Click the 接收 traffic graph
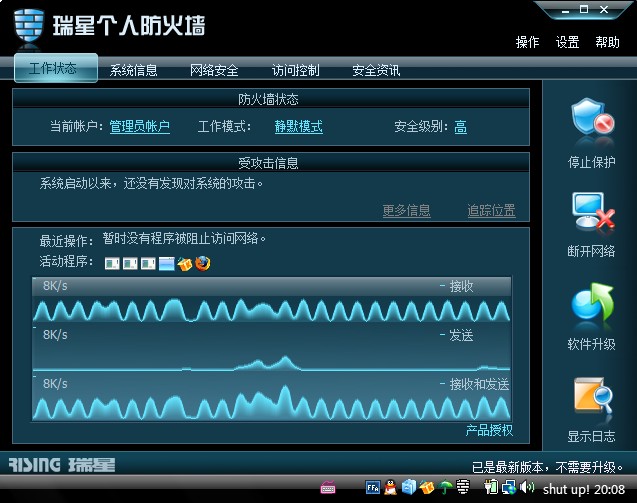This screenshot has height=503, width=637. click(272, 299)
